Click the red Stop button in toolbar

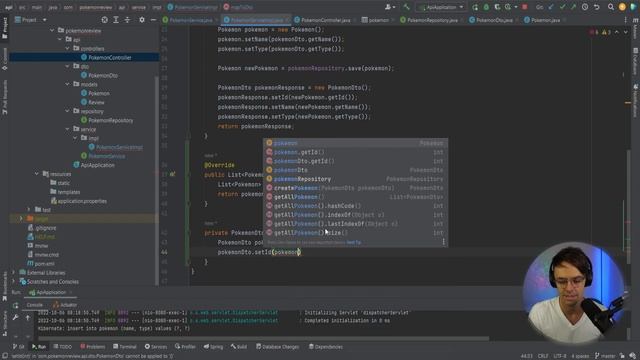[x=525, y=7]
